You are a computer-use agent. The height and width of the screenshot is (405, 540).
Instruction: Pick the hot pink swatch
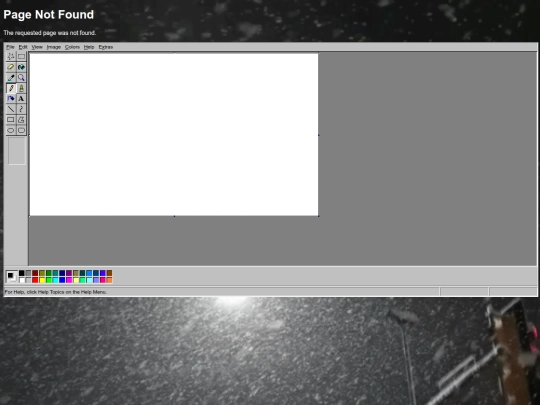coord(103,280)
